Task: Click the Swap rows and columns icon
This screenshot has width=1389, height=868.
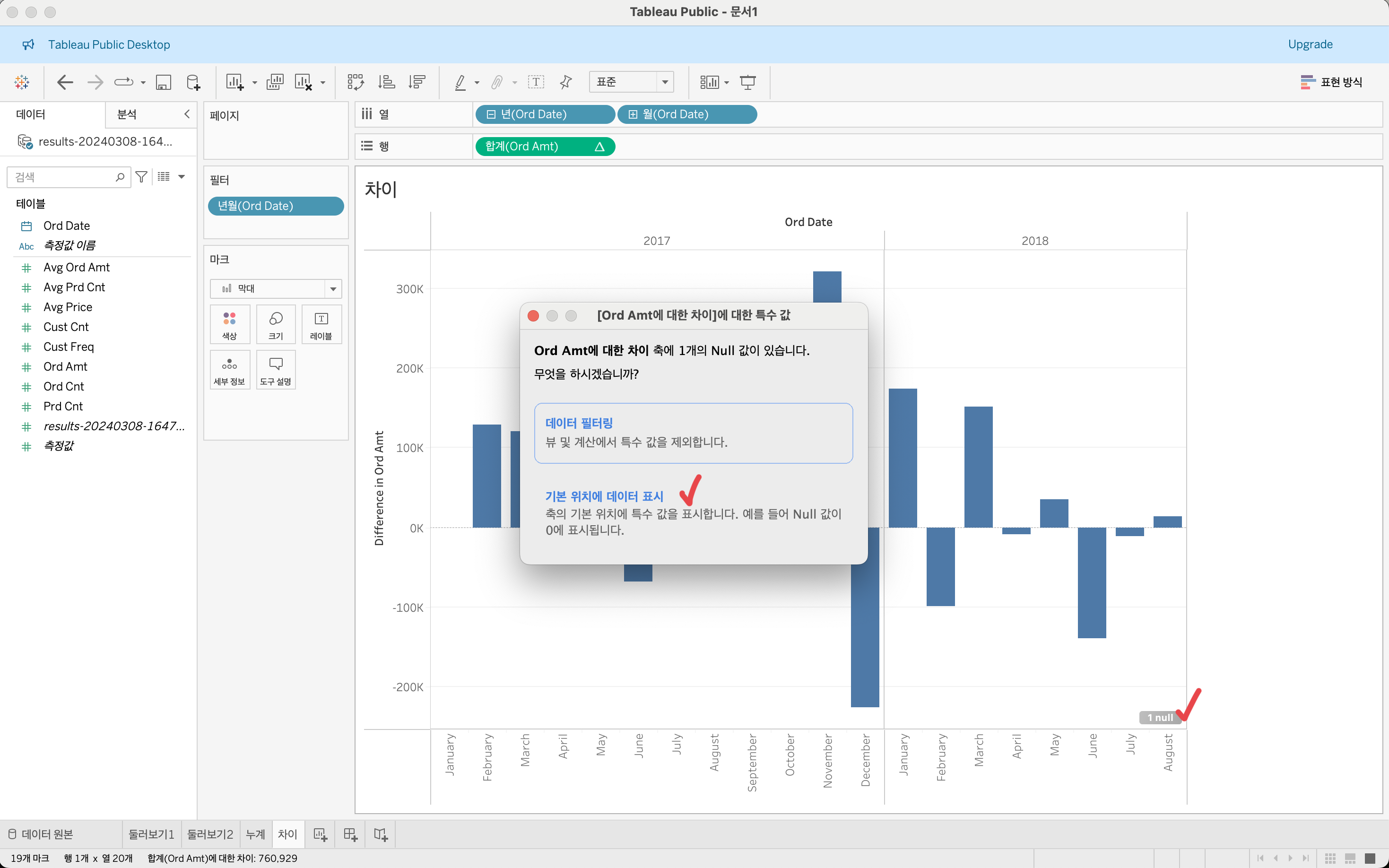Action: pos(355,82)
